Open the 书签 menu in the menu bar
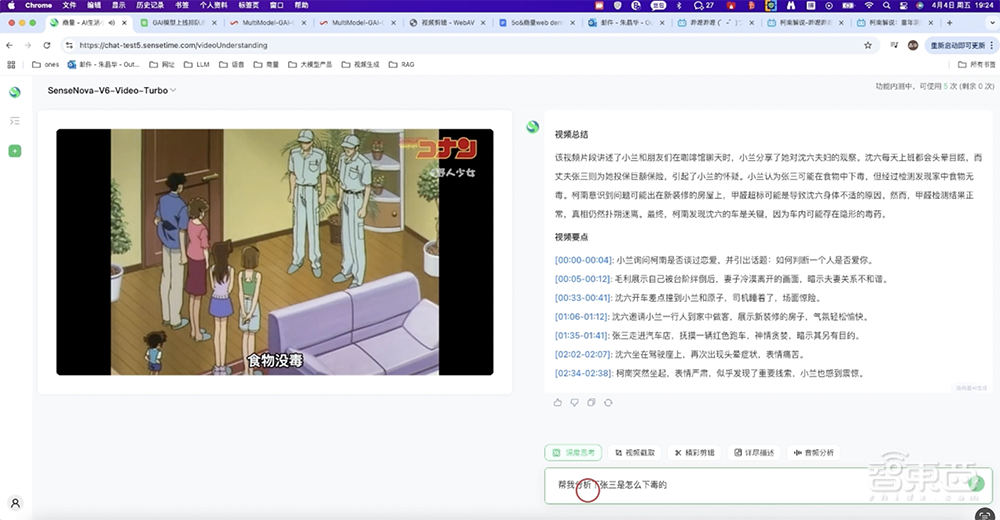Image resolution: width=1000 pixels, height=520 pixels. pos(183,5)
